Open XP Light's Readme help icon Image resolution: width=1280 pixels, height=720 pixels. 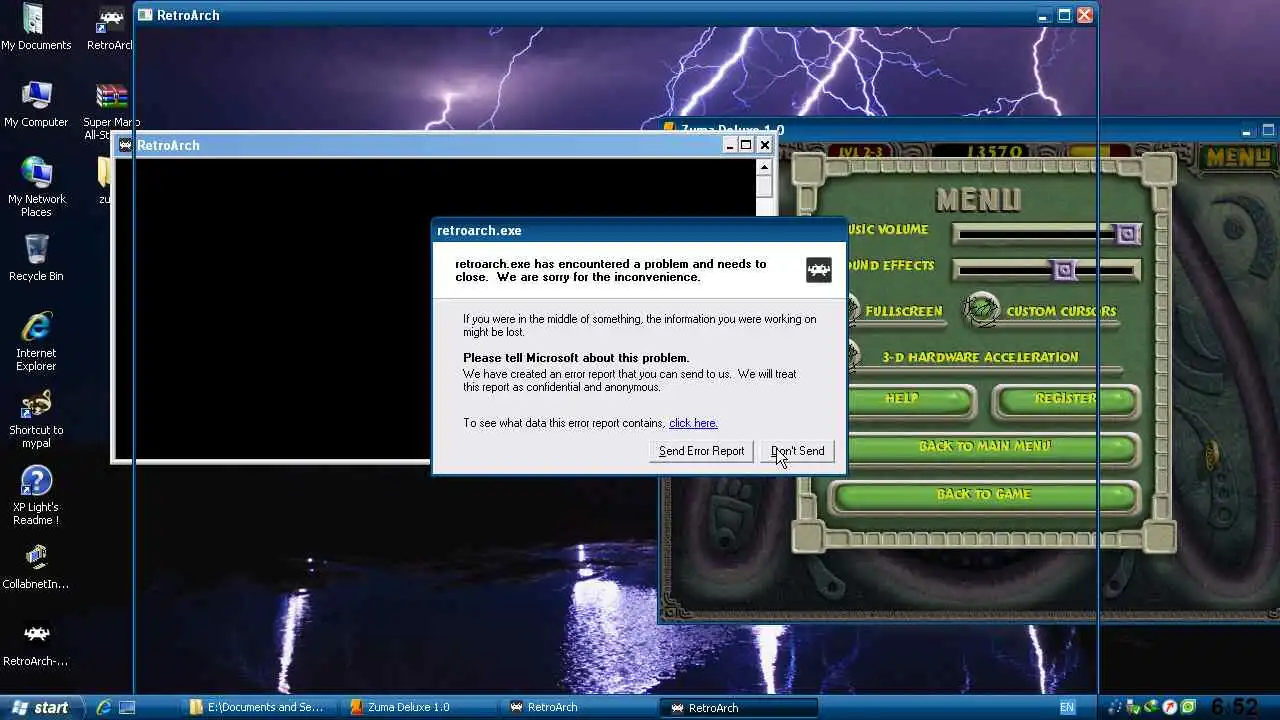click(x=36, y=496)
